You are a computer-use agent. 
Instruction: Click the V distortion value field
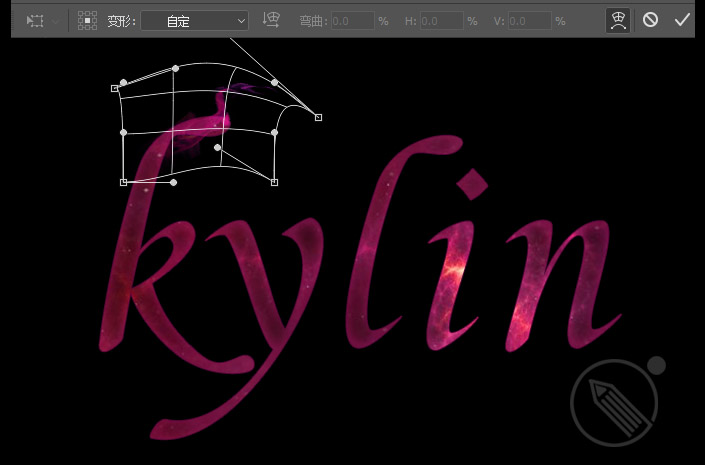(x=530, y=21)
